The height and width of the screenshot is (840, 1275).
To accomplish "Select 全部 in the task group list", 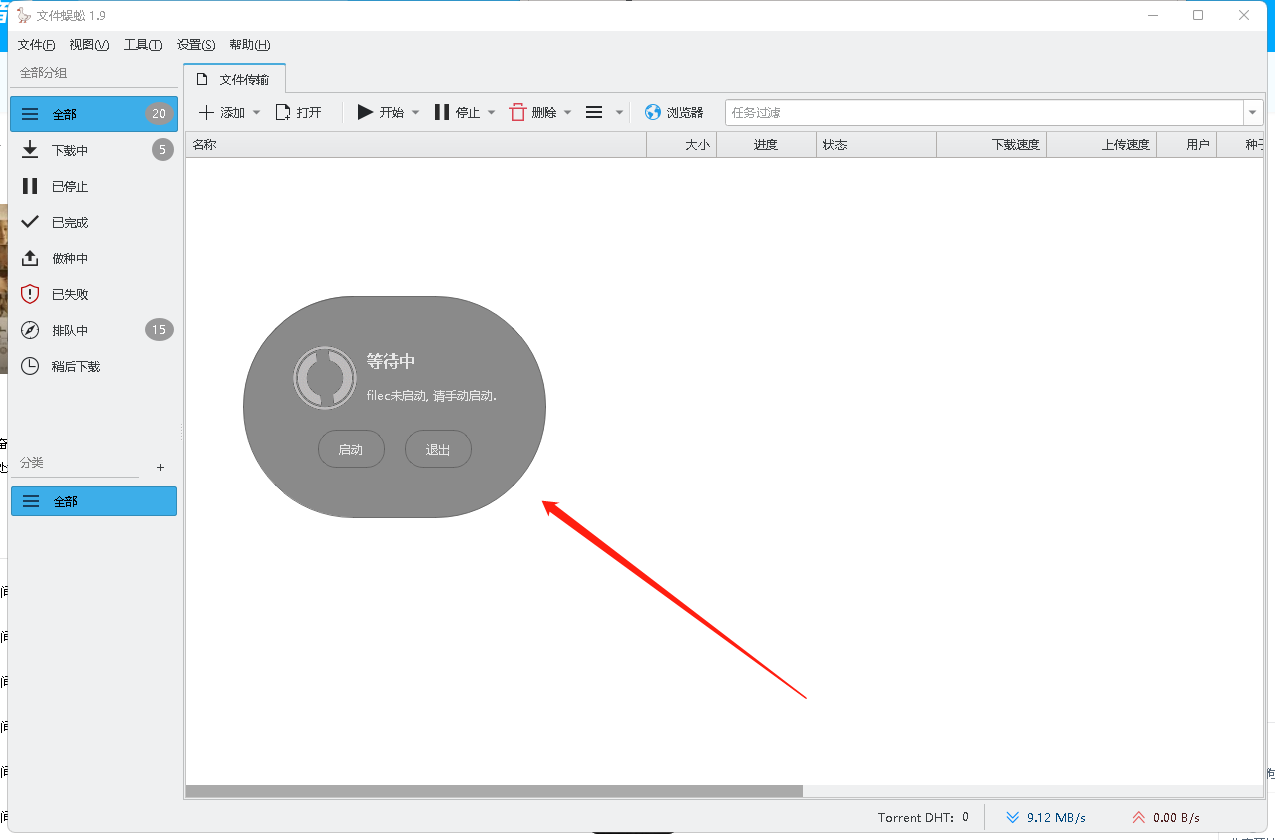I will coord(94,114).
